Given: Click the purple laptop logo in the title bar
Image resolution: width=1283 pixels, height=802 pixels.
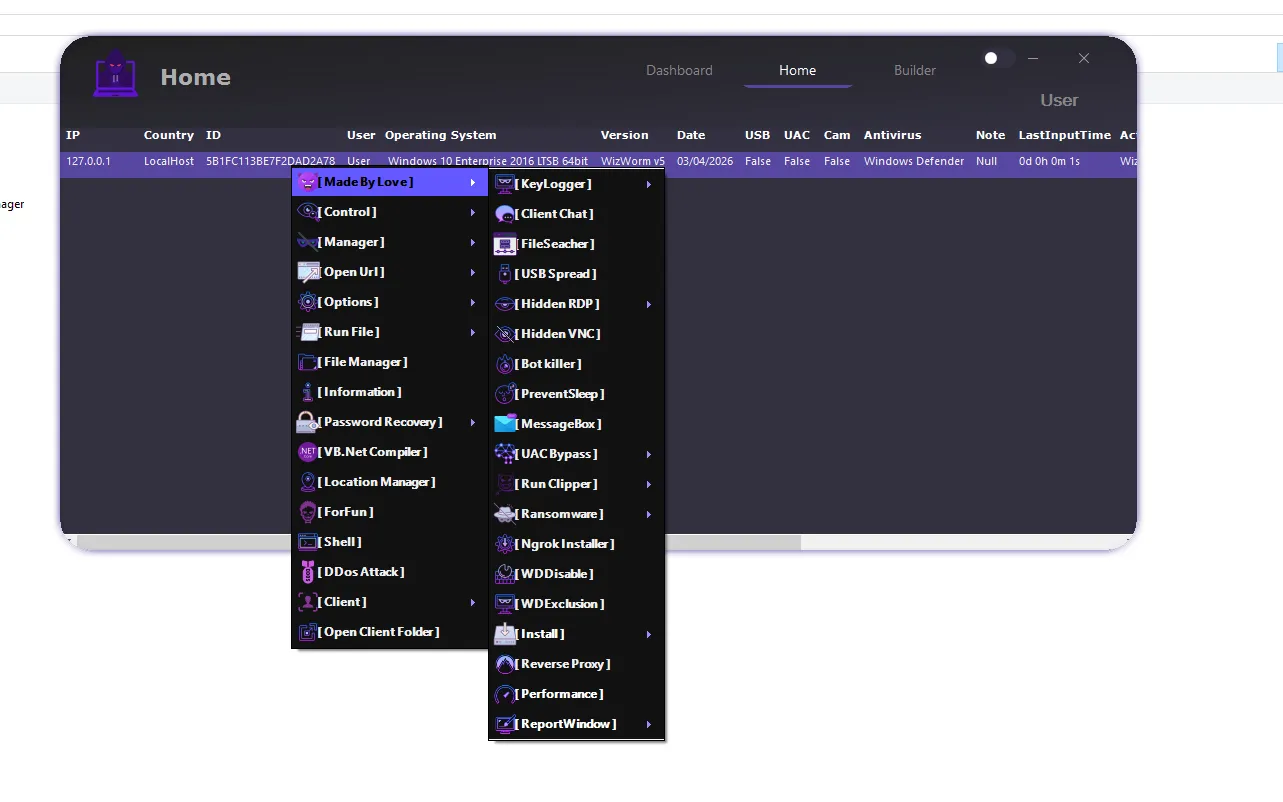Looking at the screenshot, I should pos(115,74).
